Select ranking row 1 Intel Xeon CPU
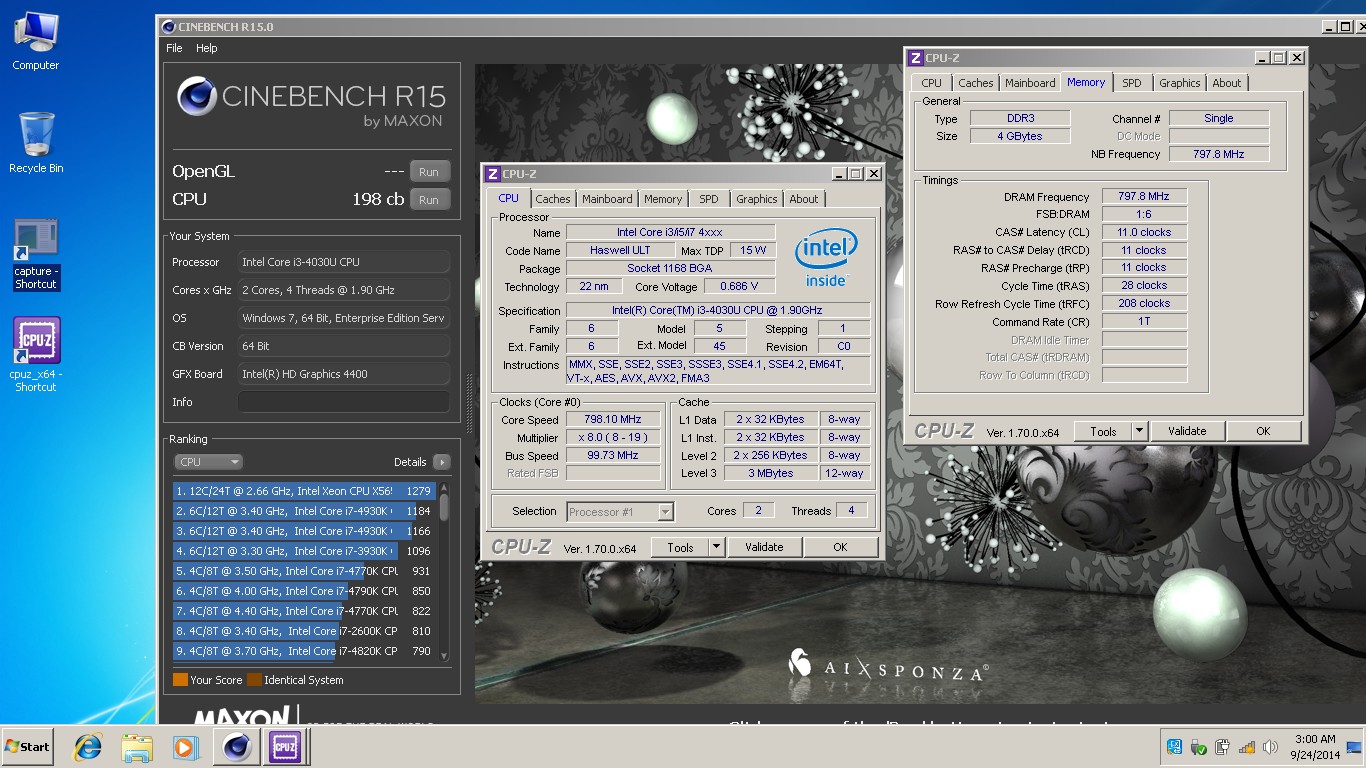1366x768 pixels. (304, 491)
